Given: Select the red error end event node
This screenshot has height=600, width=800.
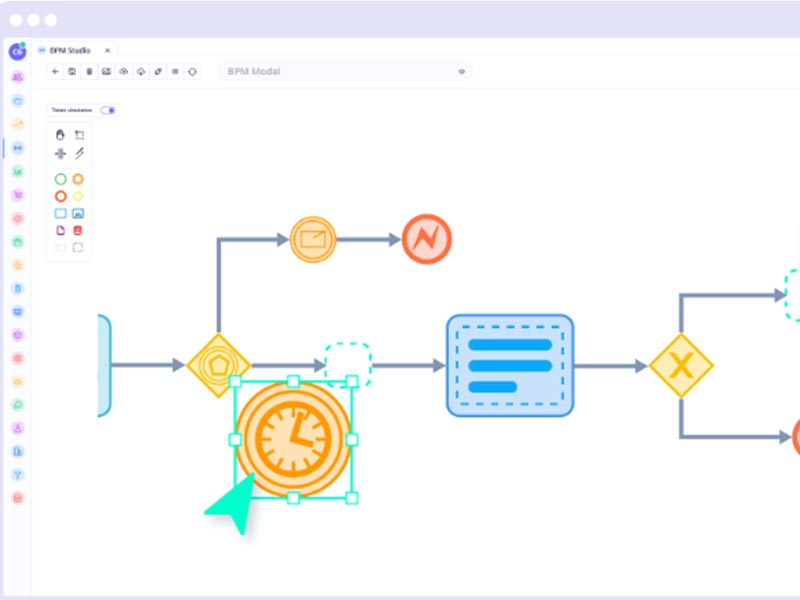Looking at the screenshot, I should click(x=427, y=239).
